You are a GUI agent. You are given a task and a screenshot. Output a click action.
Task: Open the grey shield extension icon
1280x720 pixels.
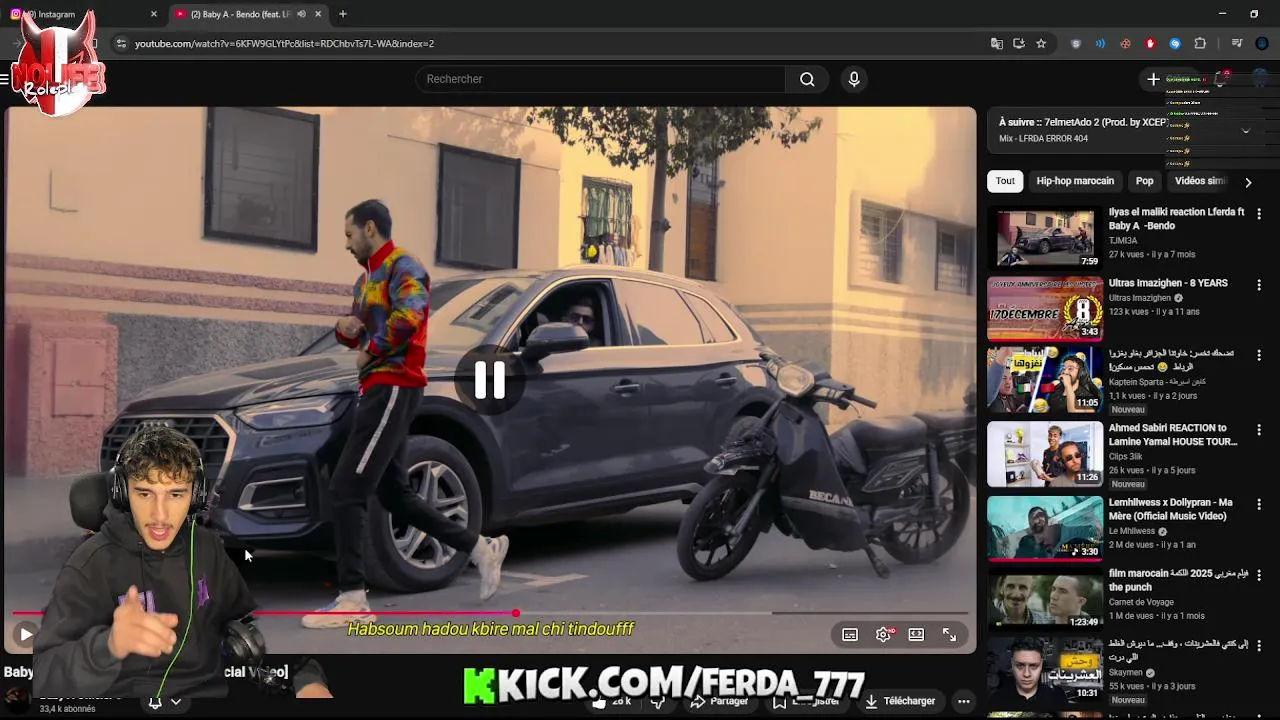(x=1076, y=44)
